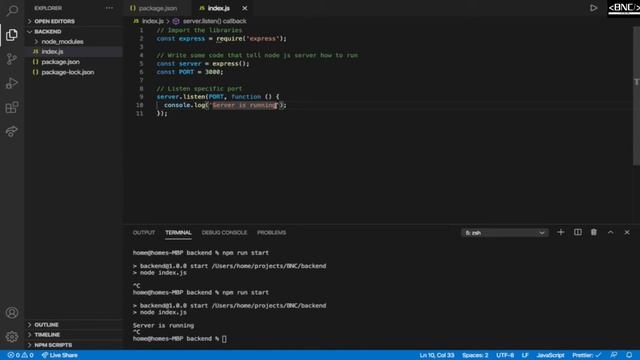Change language mode JavaScript status item
Image resolution: width=640 pixels, height=360 pixels.
point(550,355)
